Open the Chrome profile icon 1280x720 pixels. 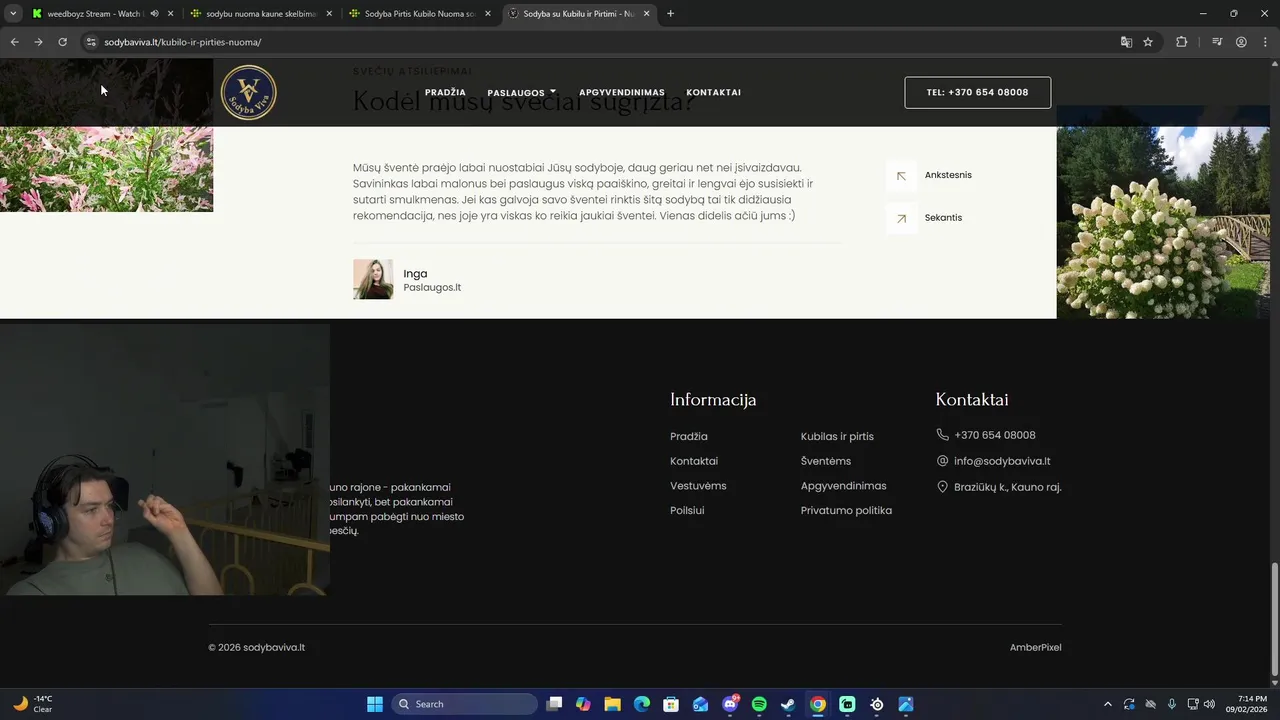coord(1241,42)
